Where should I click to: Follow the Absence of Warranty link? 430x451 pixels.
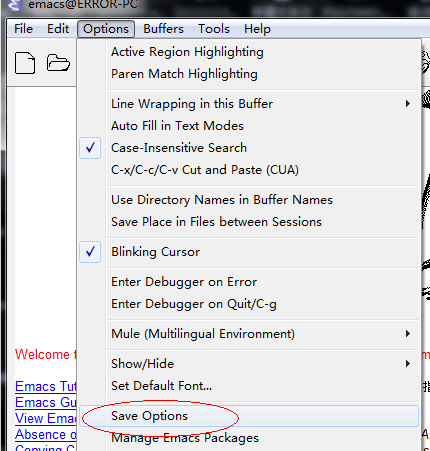[x=46, y=434]
